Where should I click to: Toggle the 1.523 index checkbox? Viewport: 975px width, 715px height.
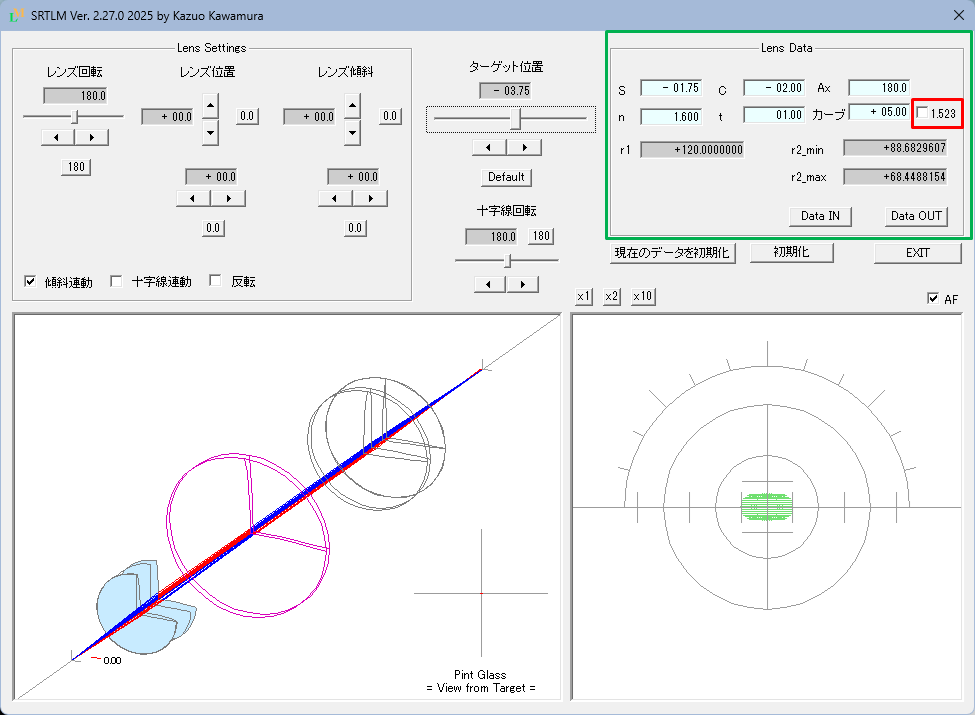922,113
